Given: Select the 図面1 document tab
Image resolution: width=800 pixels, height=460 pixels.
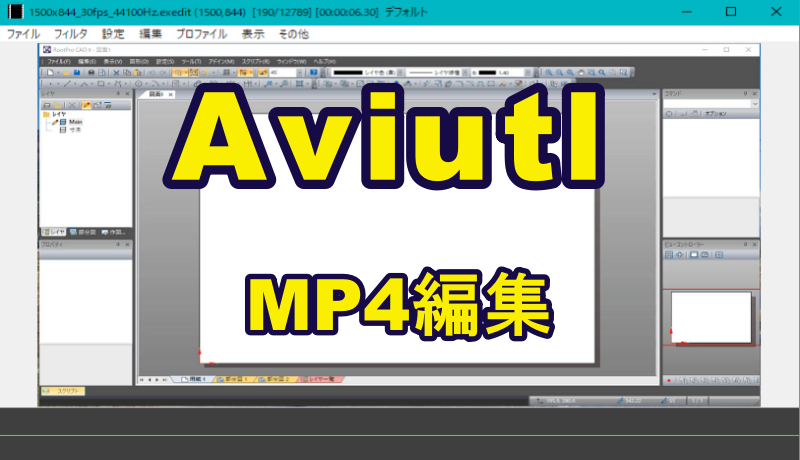Looking at the screenshot, I should (155, 93).
